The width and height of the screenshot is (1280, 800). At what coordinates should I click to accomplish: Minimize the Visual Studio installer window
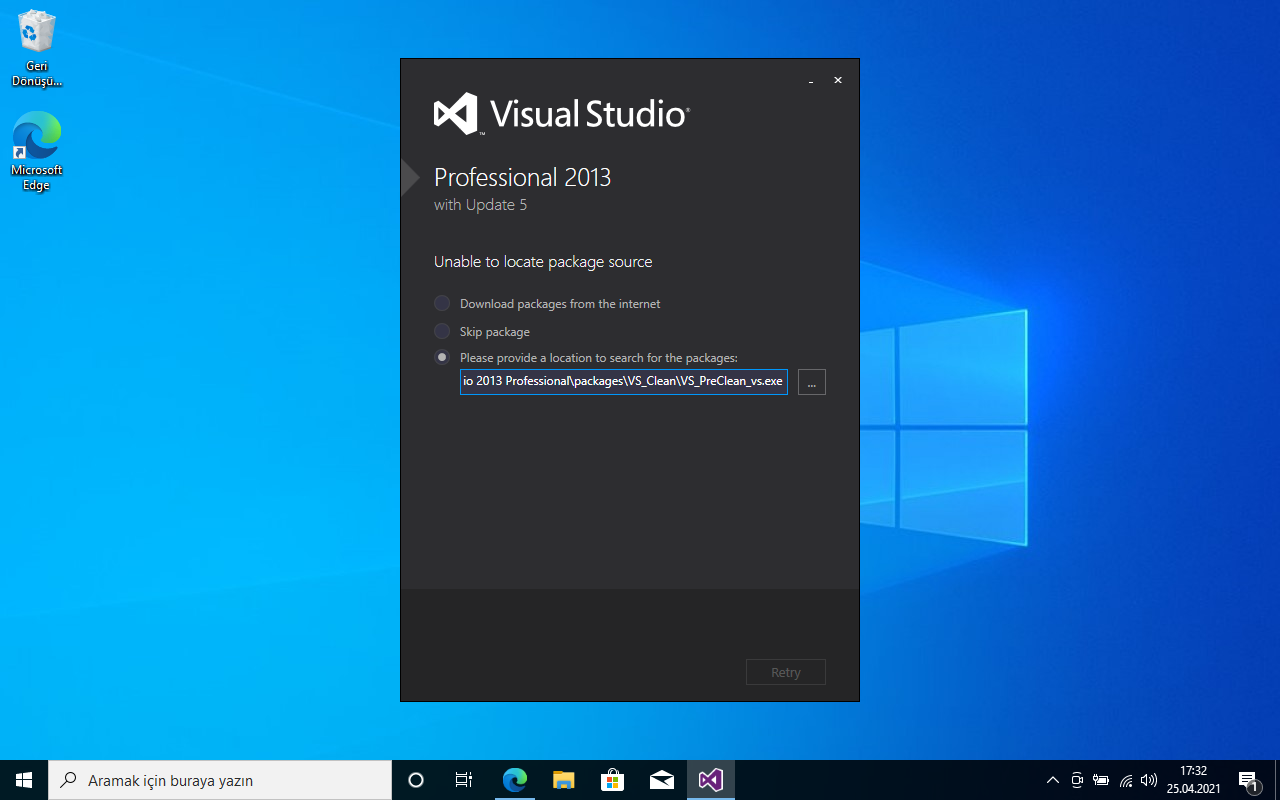pyautogui.click(x=811, y=80)
